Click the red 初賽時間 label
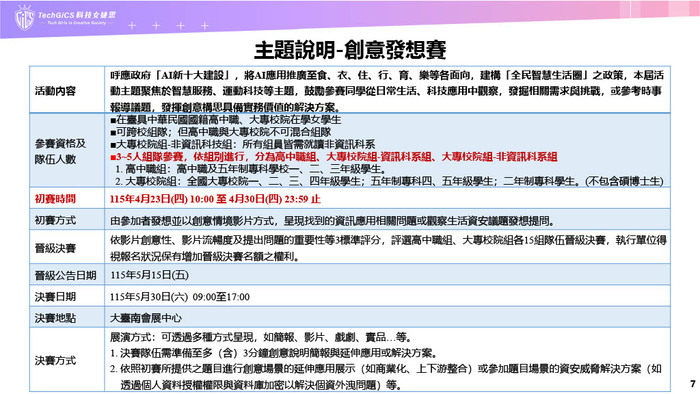700x394 pixels. click(x=55, y=199)
